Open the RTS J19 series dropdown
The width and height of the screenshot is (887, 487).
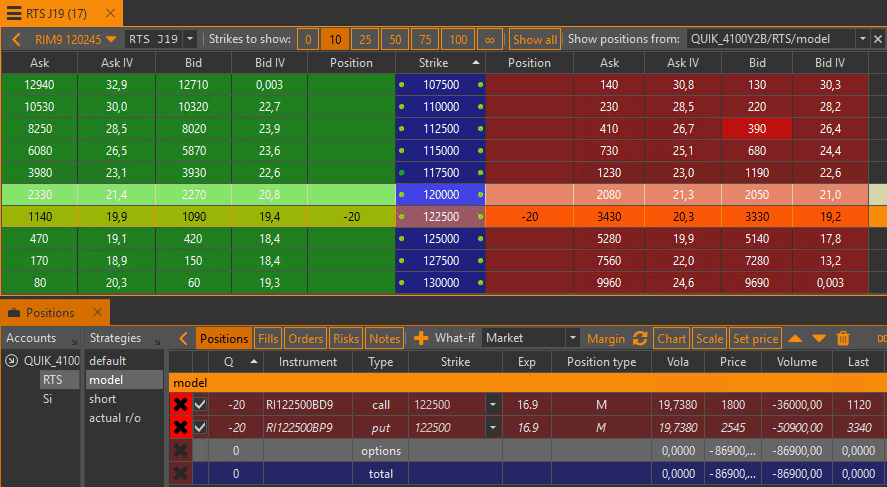click(x=190, y=40)
